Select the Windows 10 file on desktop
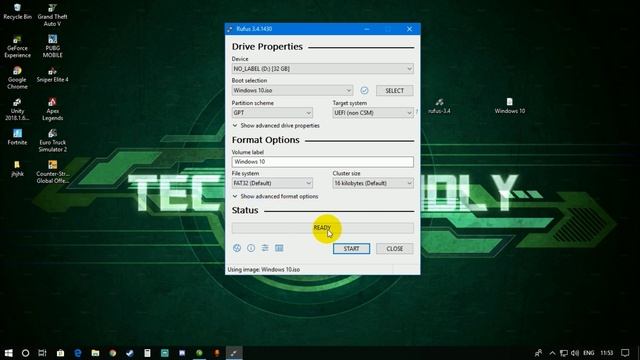This screenshot has height=360, width=640. coord(509,106)
